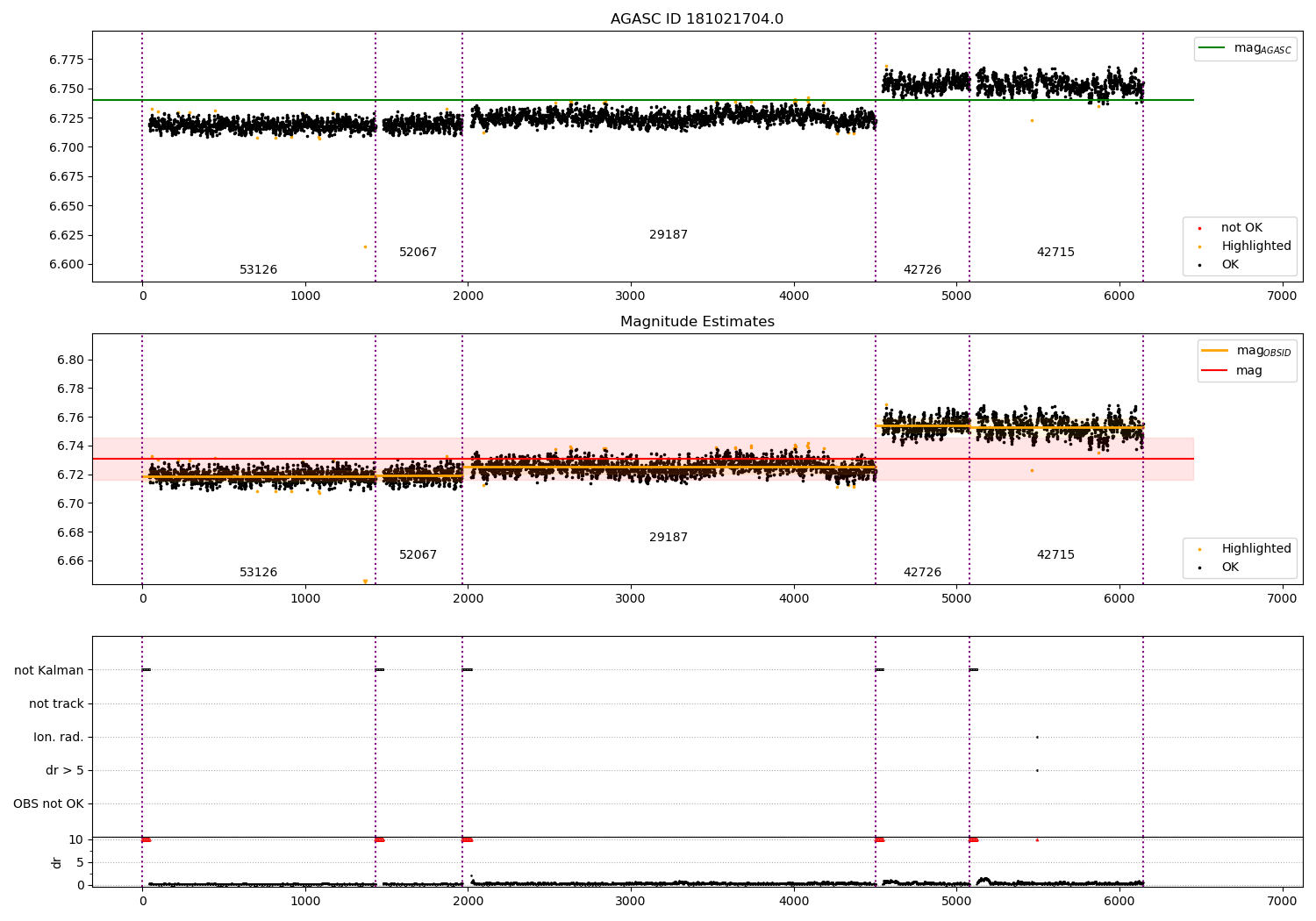Click the lone black dot on the 'Ion. rad.' row

[x=1037, y=737]
